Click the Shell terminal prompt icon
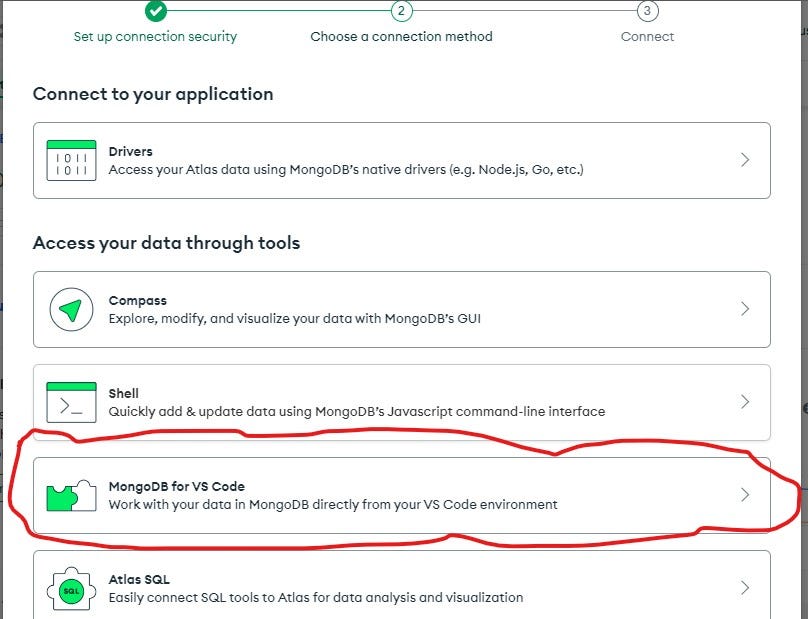 71,402
